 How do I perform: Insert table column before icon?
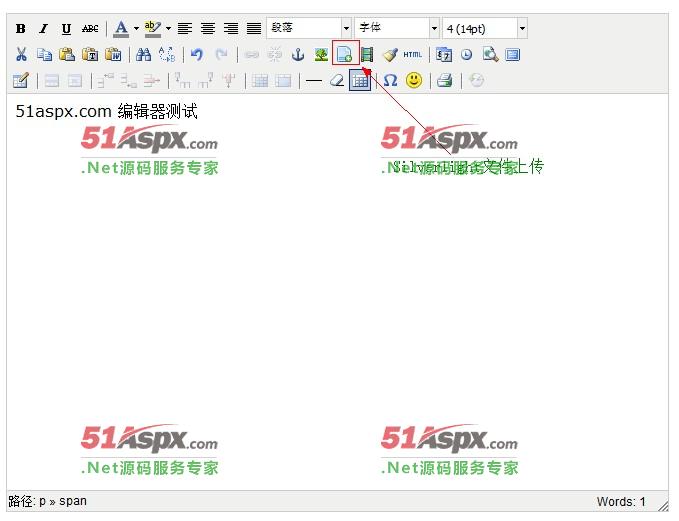(x=182, y=81)
